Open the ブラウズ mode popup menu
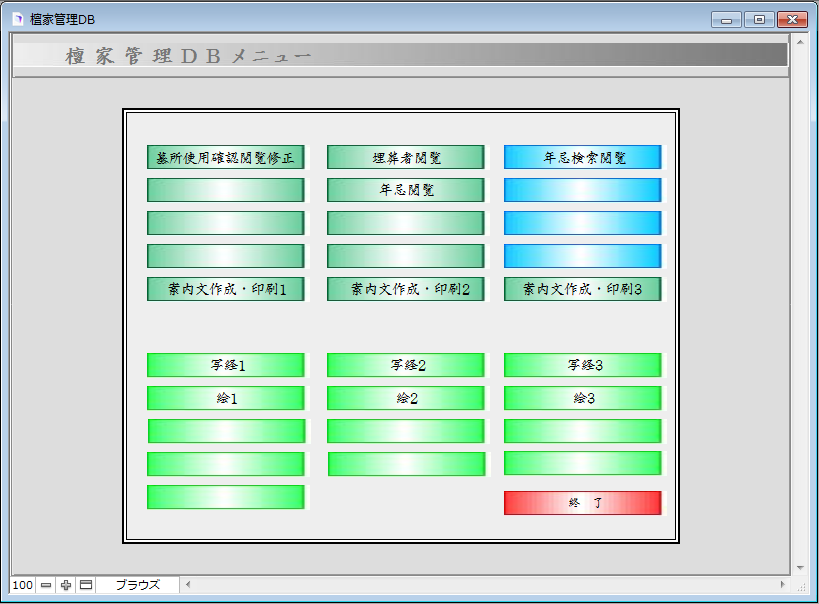The width and height of the screenshot is (819, 604). [138, 585]
